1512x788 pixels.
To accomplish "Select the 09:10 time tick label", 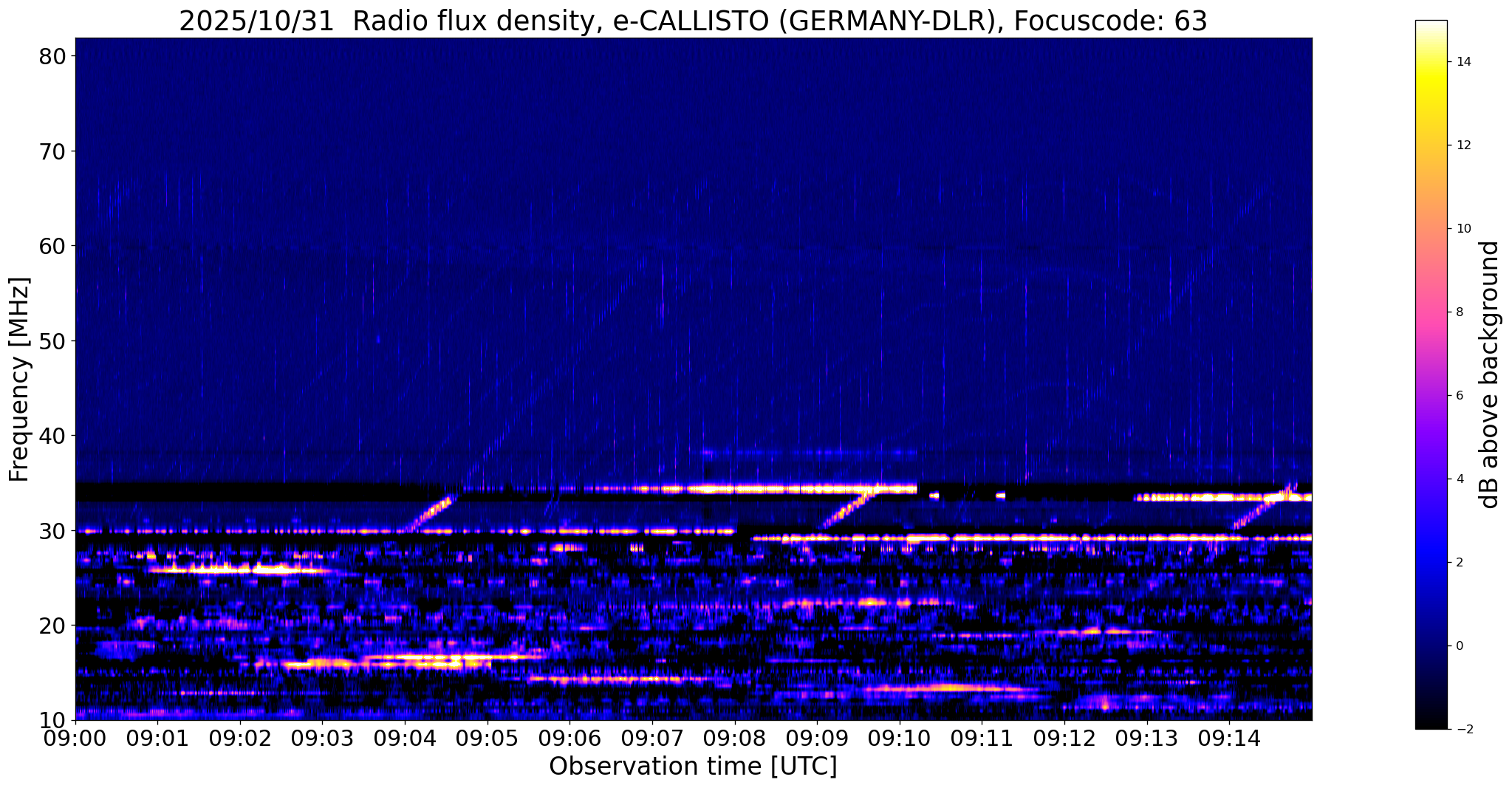I will tap(900, 738).
